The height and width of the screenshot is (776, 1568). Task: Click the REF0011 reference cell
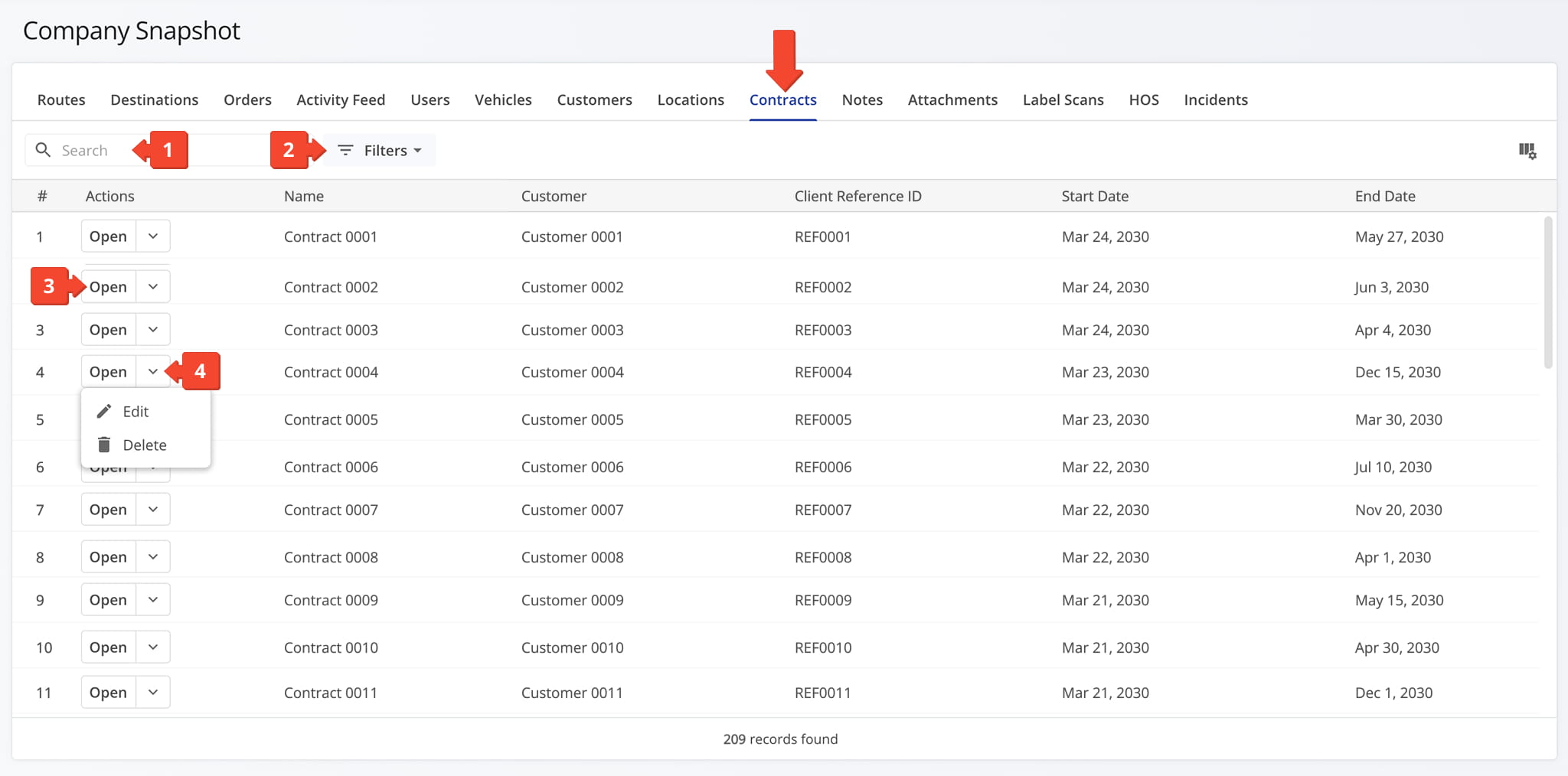tap(822, 693)
